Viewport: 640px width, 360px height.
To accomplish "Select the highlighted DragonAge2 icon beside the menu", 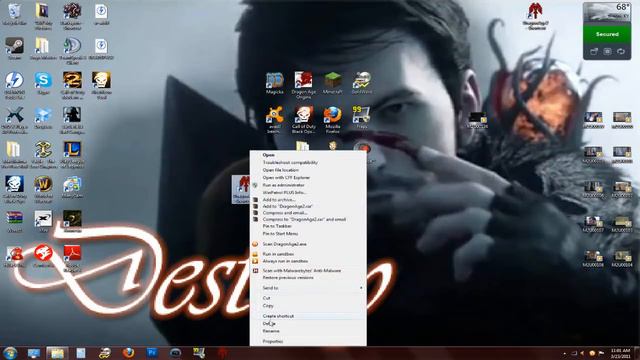I will pos(240,189).
